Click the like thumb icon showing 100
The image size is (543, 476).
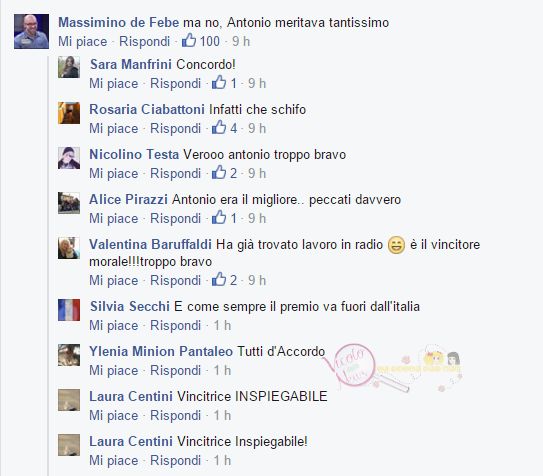(189, 40)
